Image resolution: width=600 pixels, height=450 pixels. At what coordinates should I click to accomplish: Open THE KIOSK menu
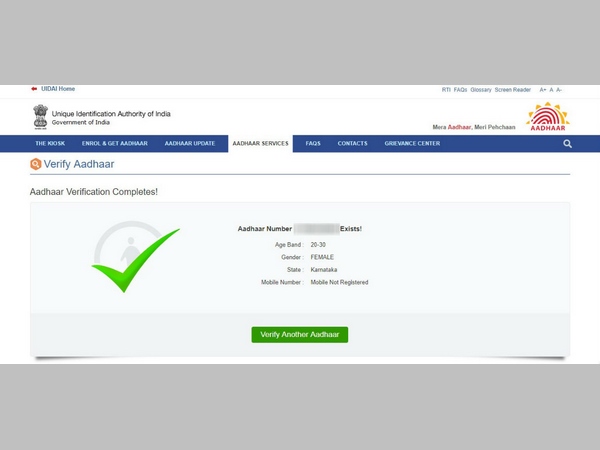click(x=49, y=144)
